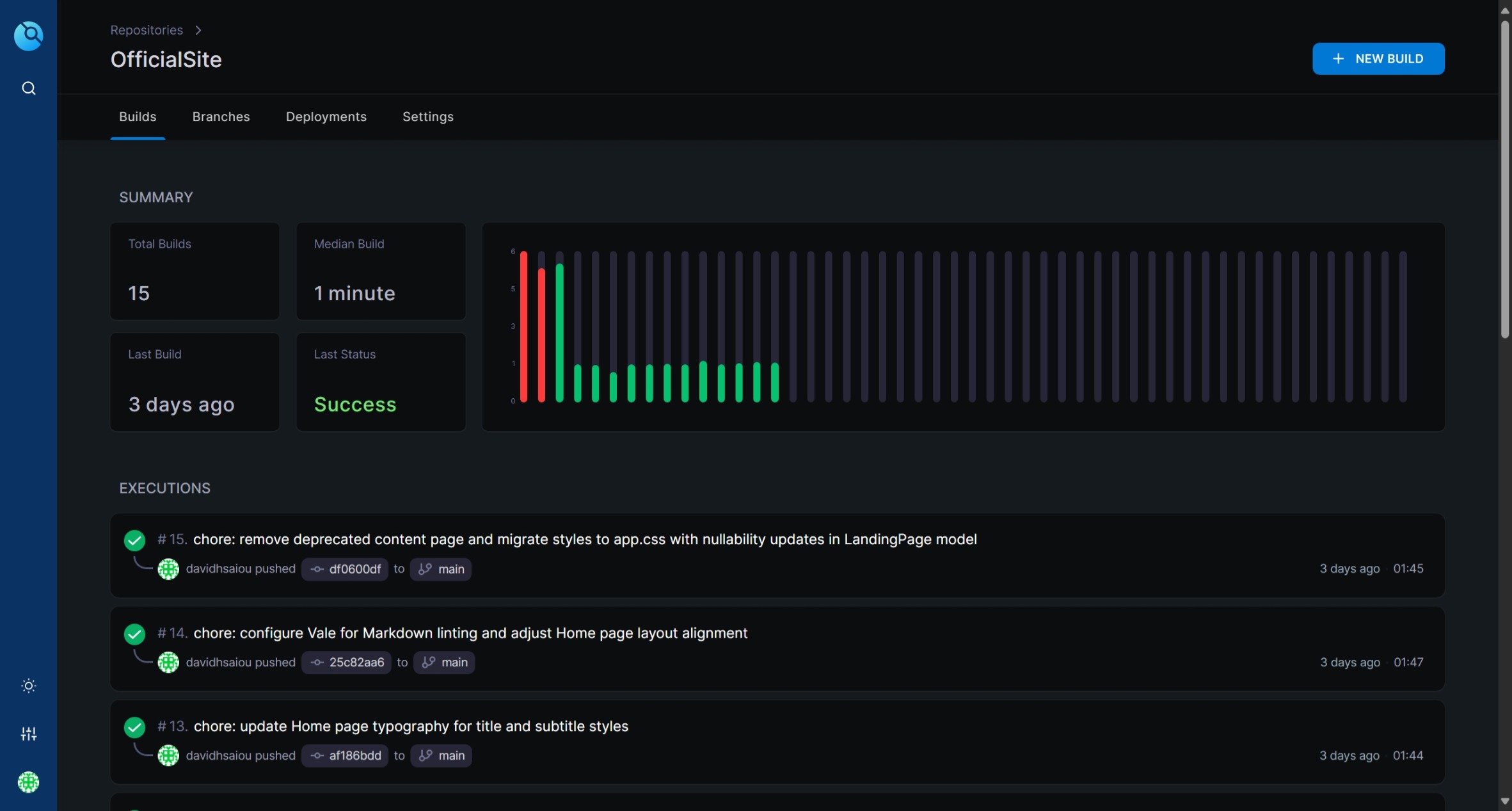The width and height of the screenshot is (1512, 811).
Task: Click main branch chip on build #13
Action: click(x=441, y=756)
